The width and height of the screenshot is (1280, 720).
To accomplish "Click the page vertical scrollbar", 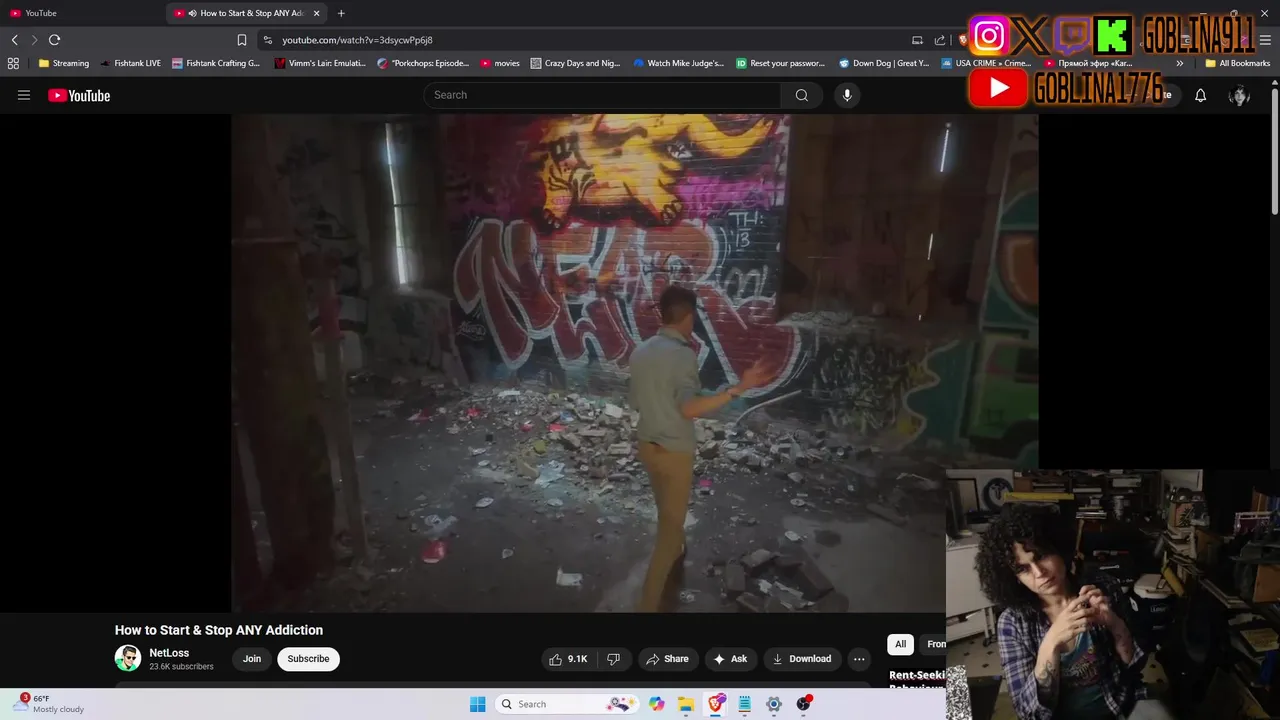I will point(1275,150).
